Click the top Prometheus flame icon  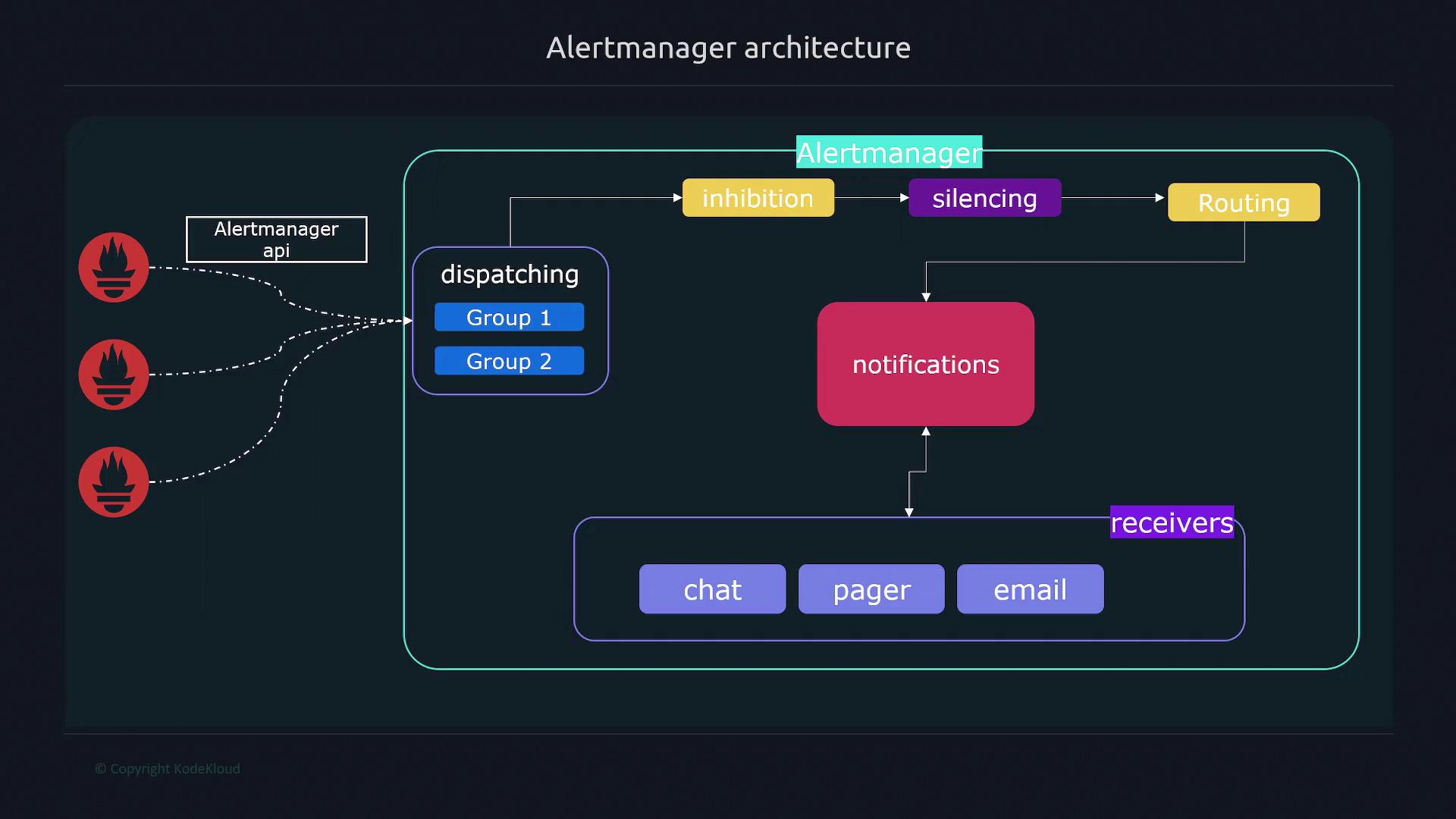114,268
